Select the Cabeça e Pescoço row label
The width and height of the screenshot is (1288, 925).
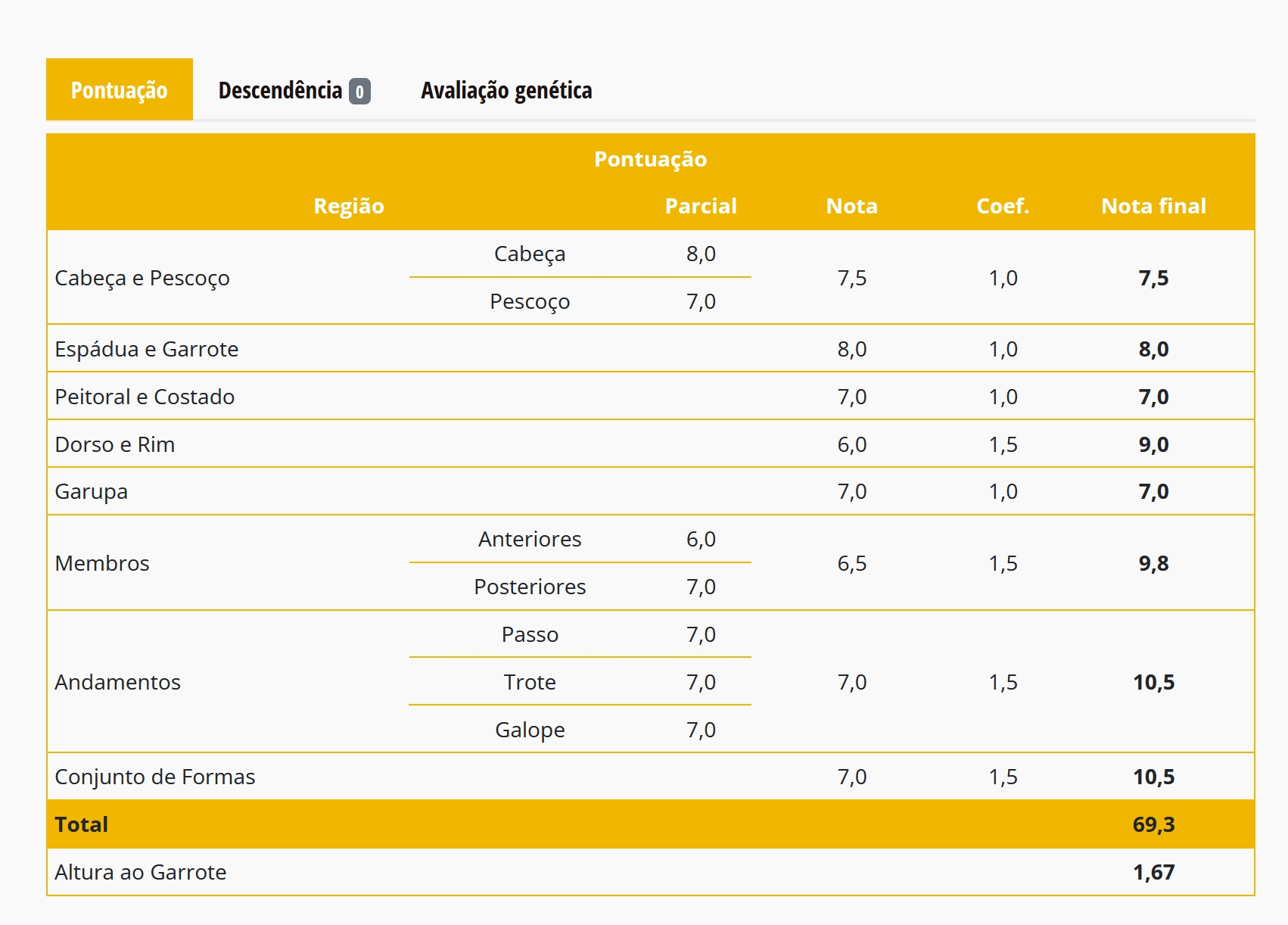click(142, 278)
